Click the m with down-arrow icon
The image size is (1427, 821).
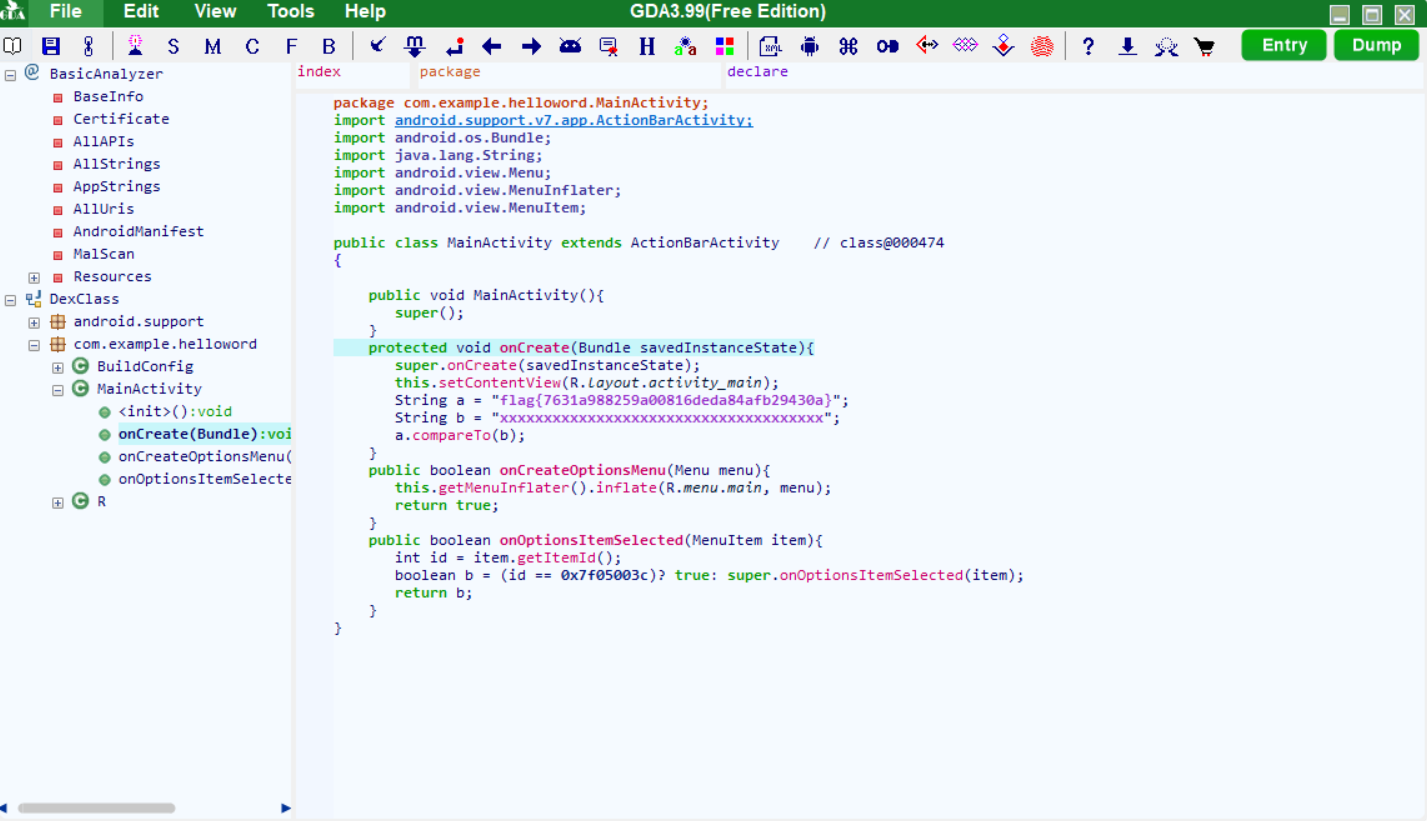tap(414, 46)
